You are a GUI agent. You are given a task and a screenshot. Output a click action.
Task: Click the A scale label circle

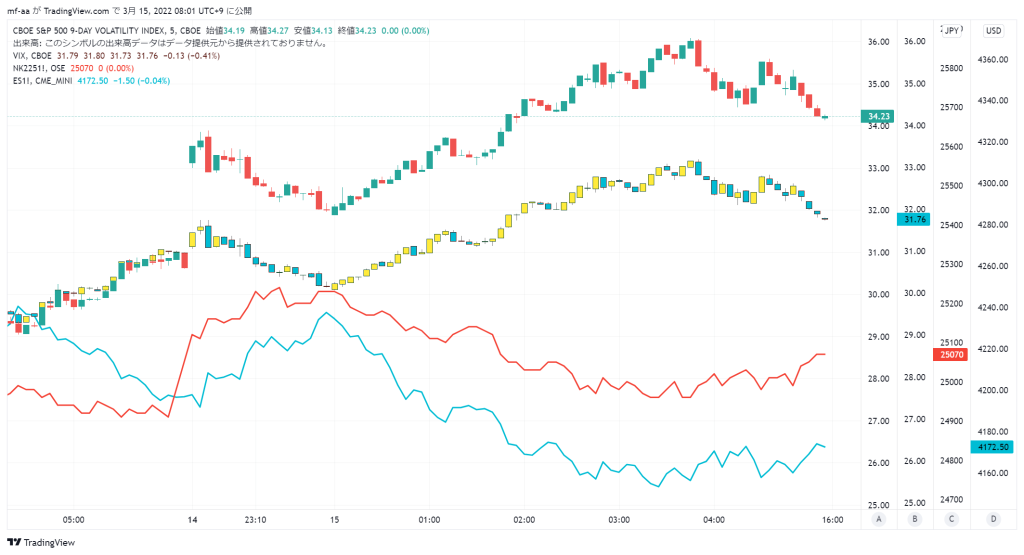(878, 519)
